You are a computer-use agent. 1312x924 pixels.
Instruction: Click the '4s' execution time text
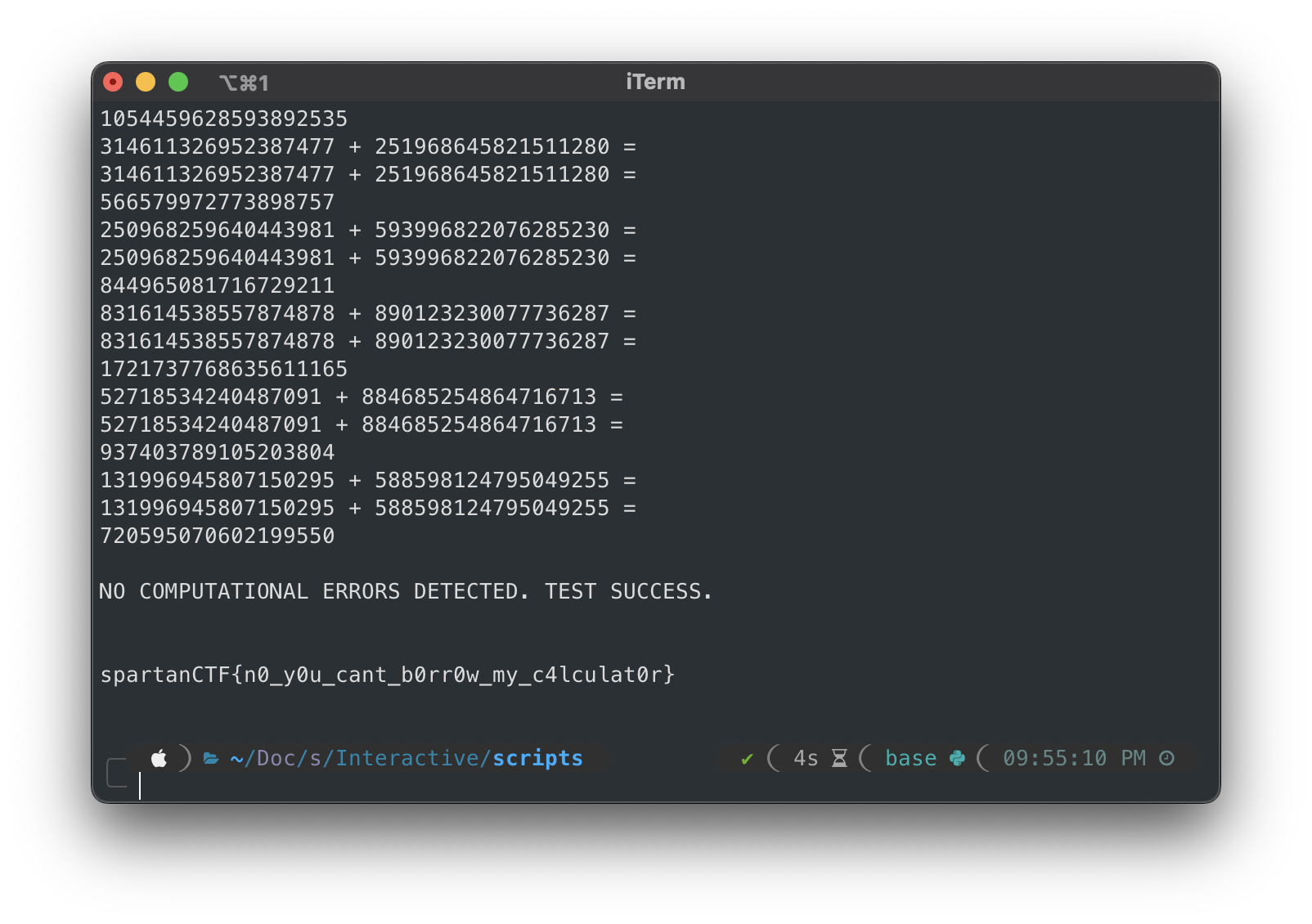click(x=806, y=759)
